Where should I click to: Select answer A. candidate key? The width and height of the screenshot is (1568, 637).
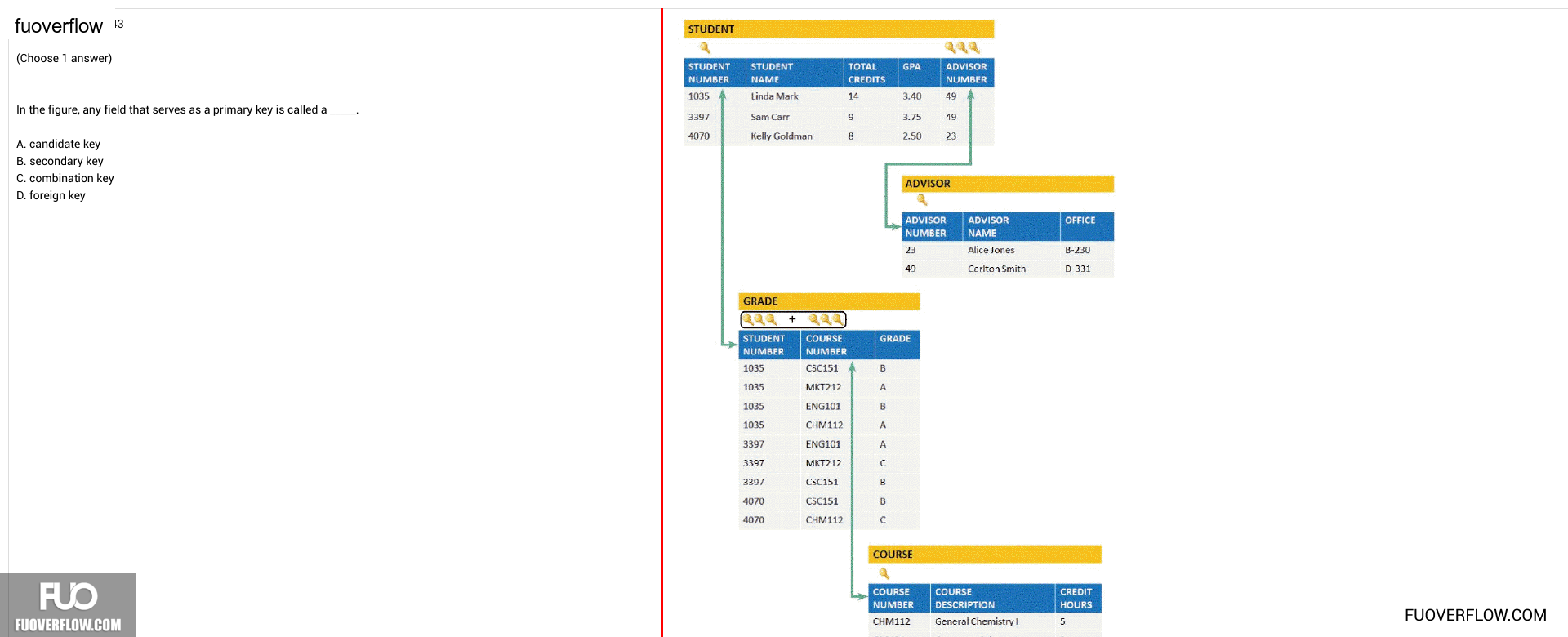coord(58,144)
